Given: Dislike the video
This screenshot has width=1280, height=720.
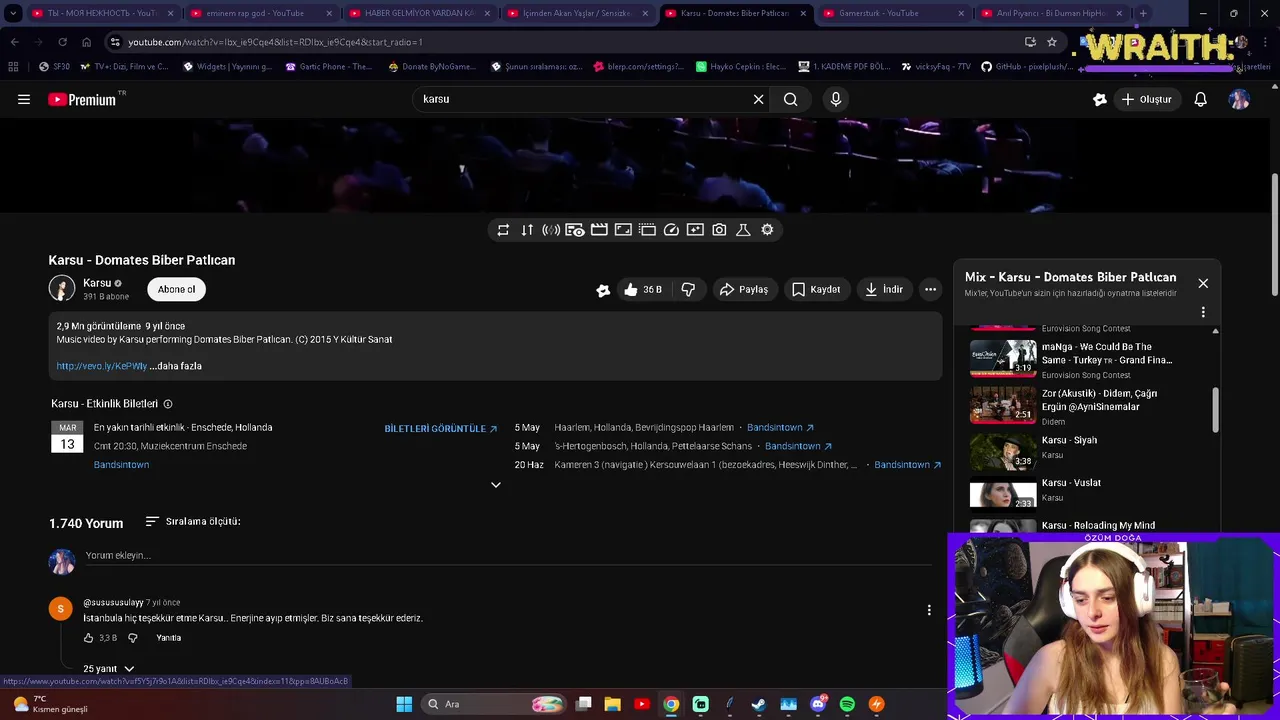Looking at the screenshot, I should [688, 289].
